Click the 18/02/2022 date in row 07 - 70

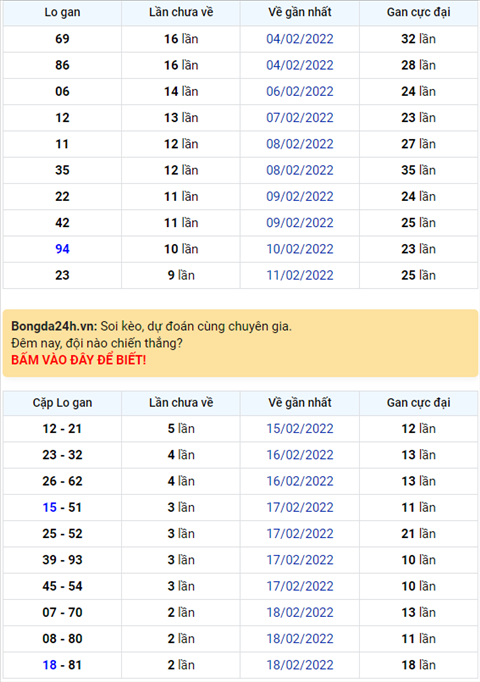[x=300, y=612]
